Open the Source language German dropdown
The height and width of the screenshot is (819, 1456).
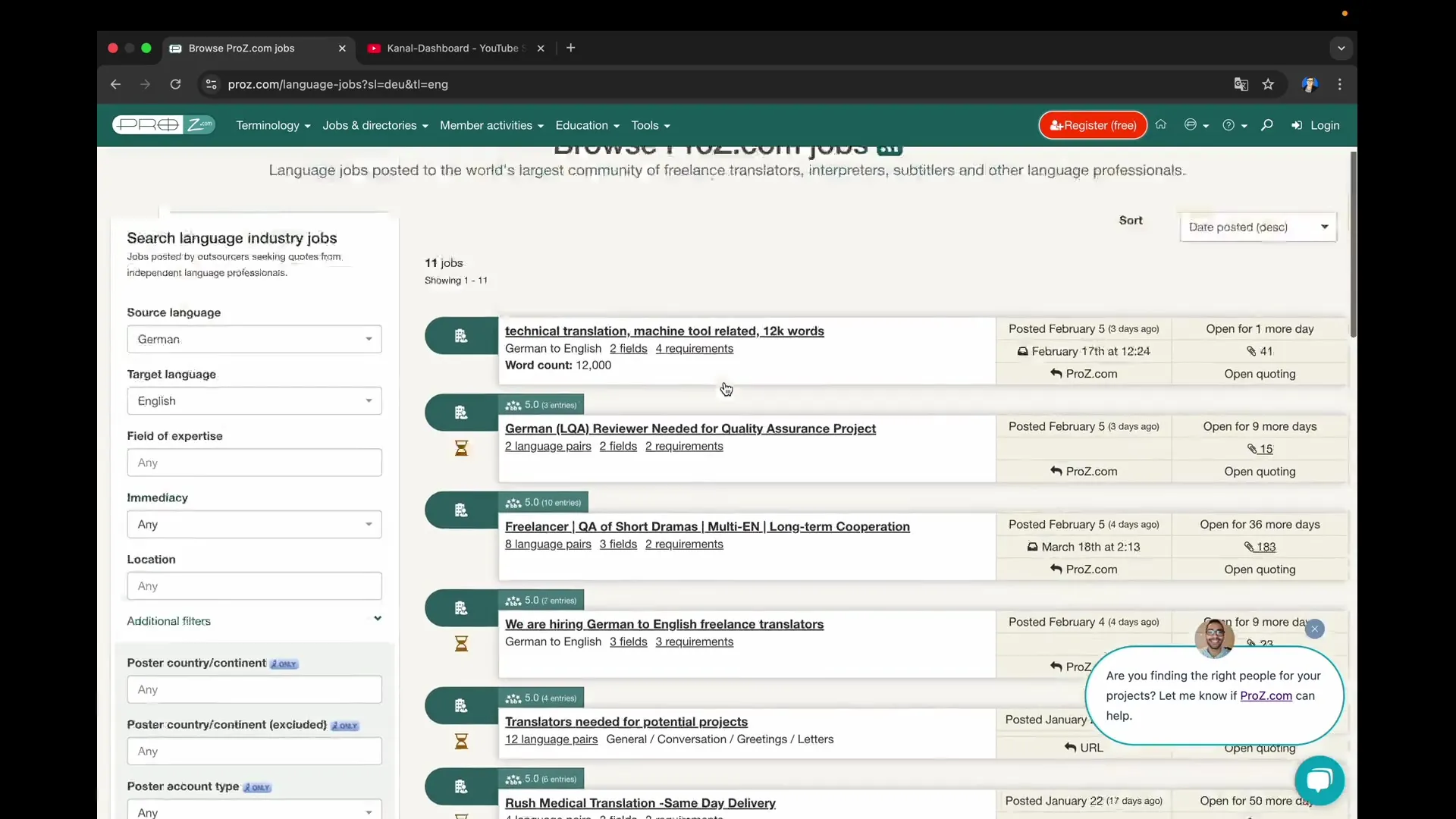[x=254, y=339]
